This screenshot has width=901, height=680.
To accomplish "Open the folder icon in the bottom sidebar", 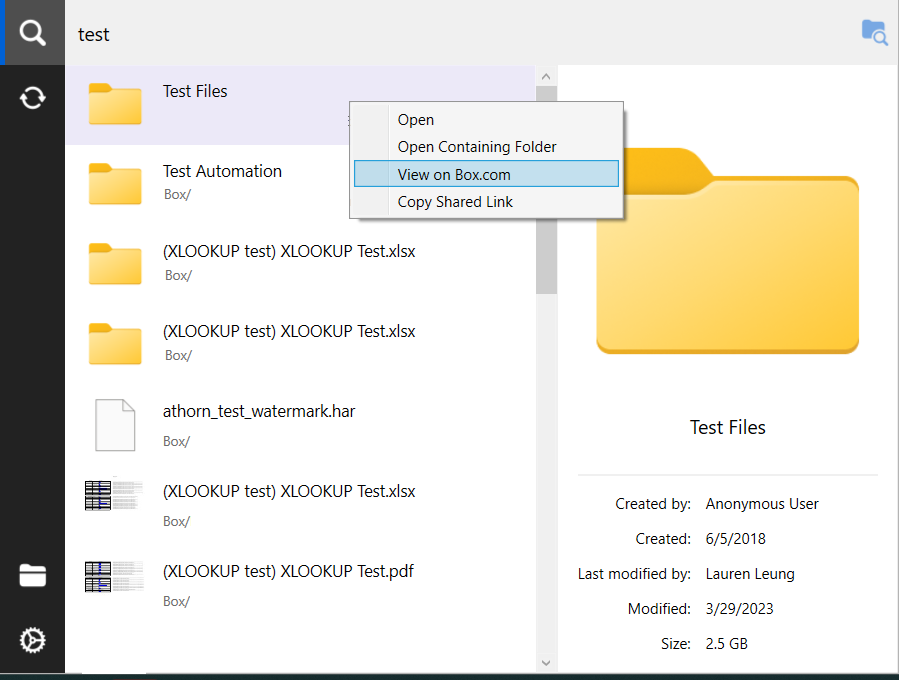I will (x=32, y=576).
